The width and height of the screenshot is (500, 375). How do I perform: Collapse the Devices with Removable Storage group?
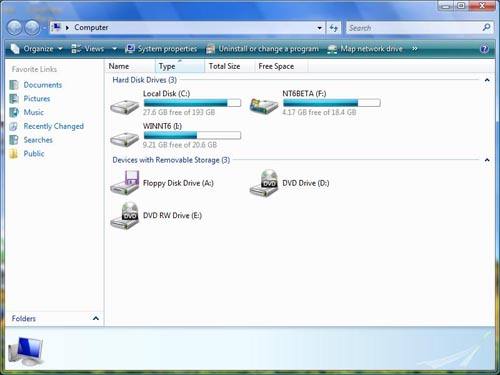coord(487,160)
